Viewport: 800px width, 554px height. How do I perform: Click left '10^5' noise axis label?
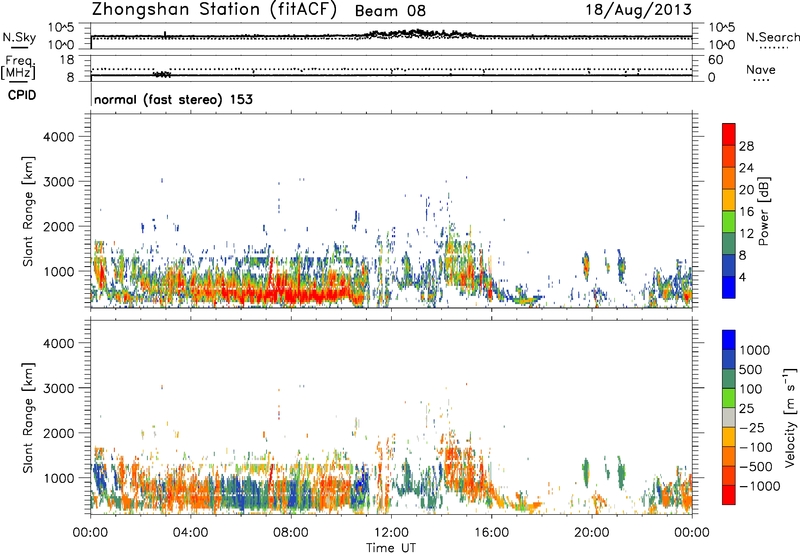pyautogui.click(x=61, y=28)
